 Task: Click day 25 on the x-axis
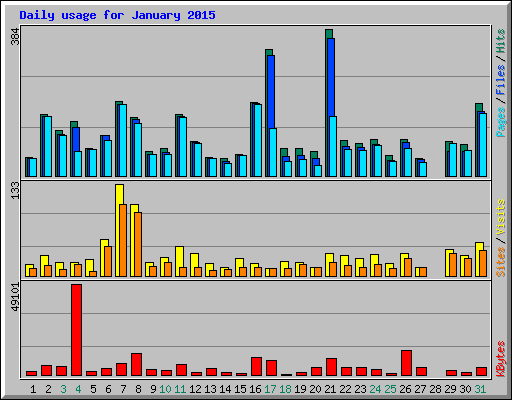click(390, 389)
